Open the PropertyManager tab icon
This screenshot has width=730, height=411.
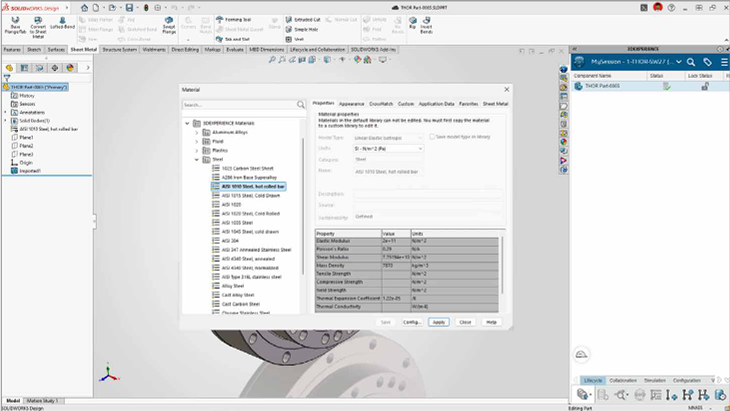pos(24,67)
